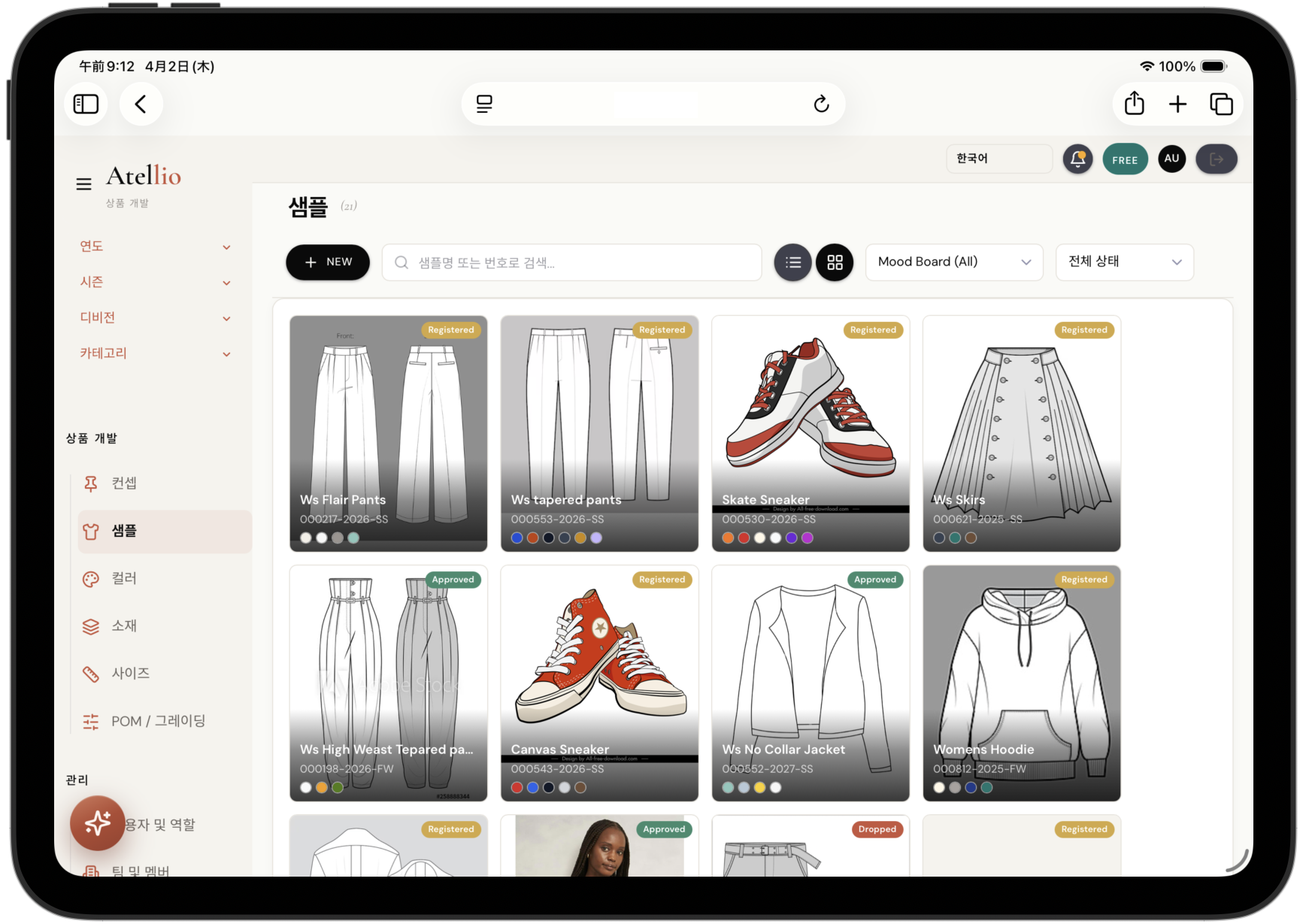The image size is (1300, 924).
Task: Open the 전체 상태 status dropdown
Action: click(1124, 262)
